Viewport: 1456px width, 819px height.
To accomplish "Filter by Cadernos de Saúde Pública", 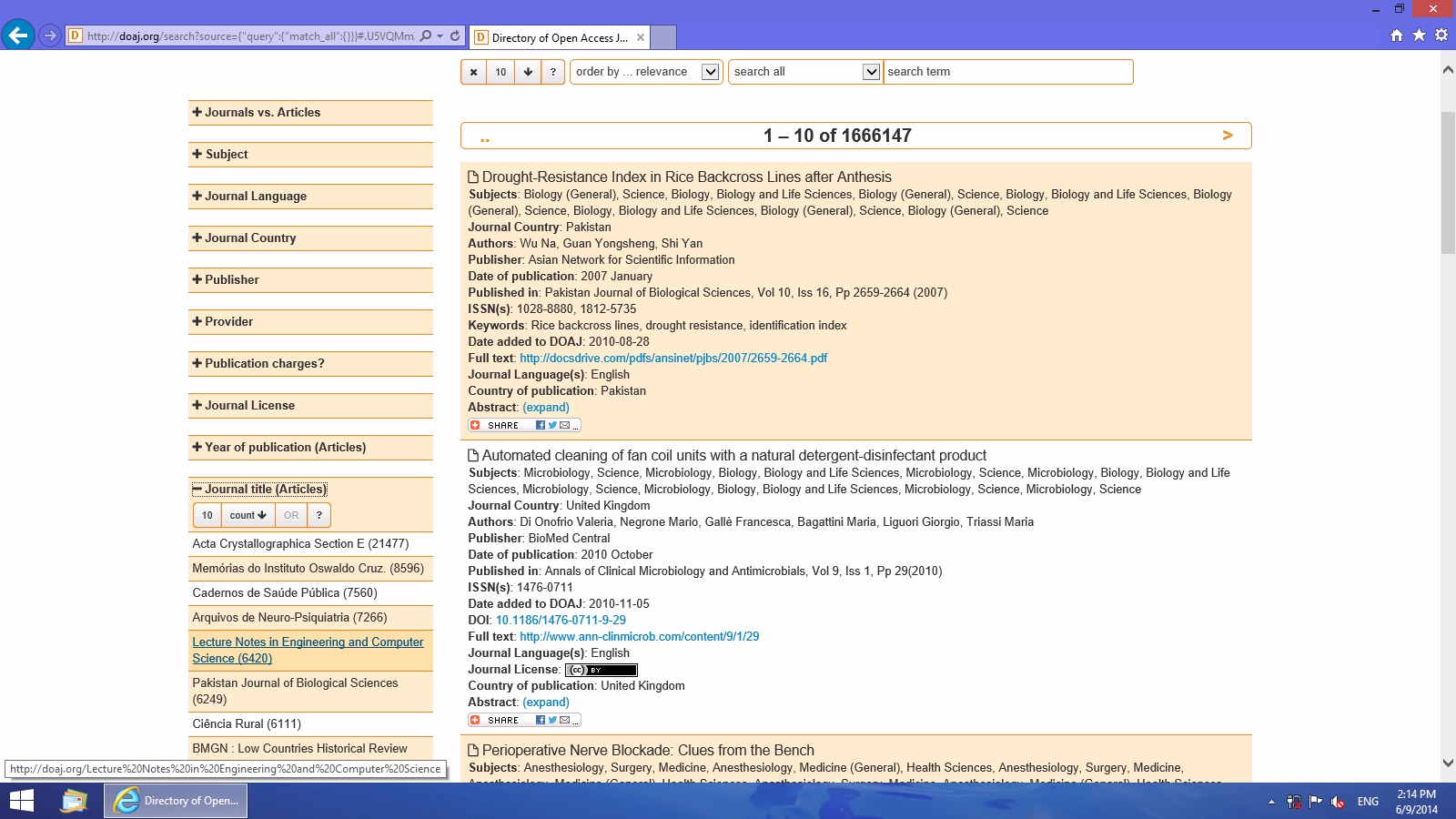I will coord(285,593).
